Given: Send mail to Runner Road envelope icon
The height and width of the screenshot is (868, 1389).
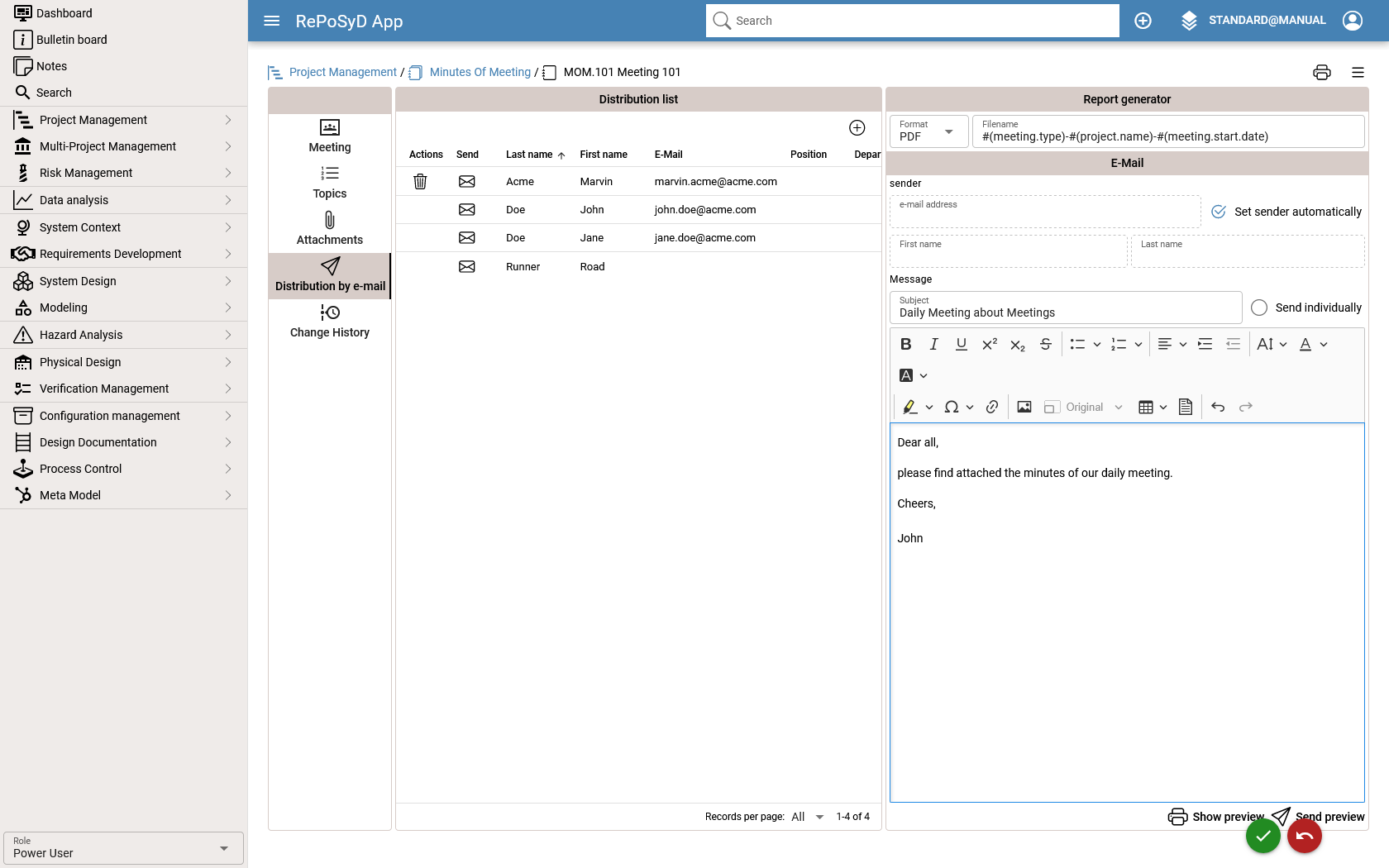Looking at the screenshot, I should (x=467, y=266).
